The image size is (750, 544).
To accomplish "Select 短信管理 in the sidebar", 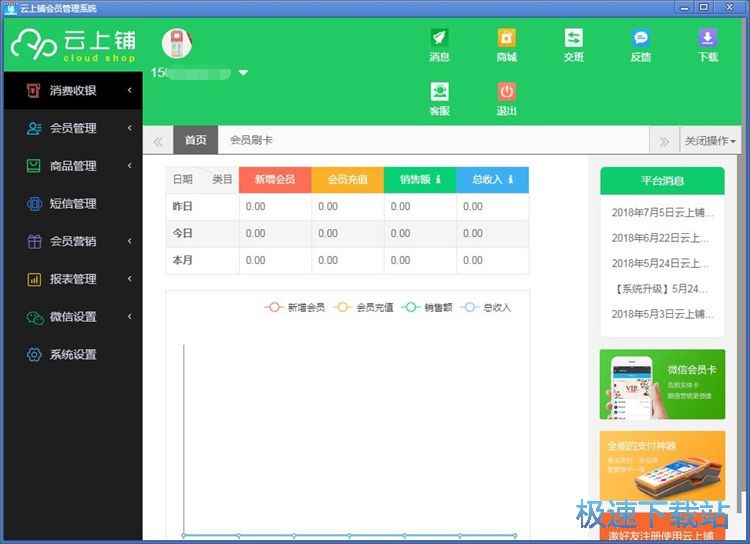I will [72, 203].
